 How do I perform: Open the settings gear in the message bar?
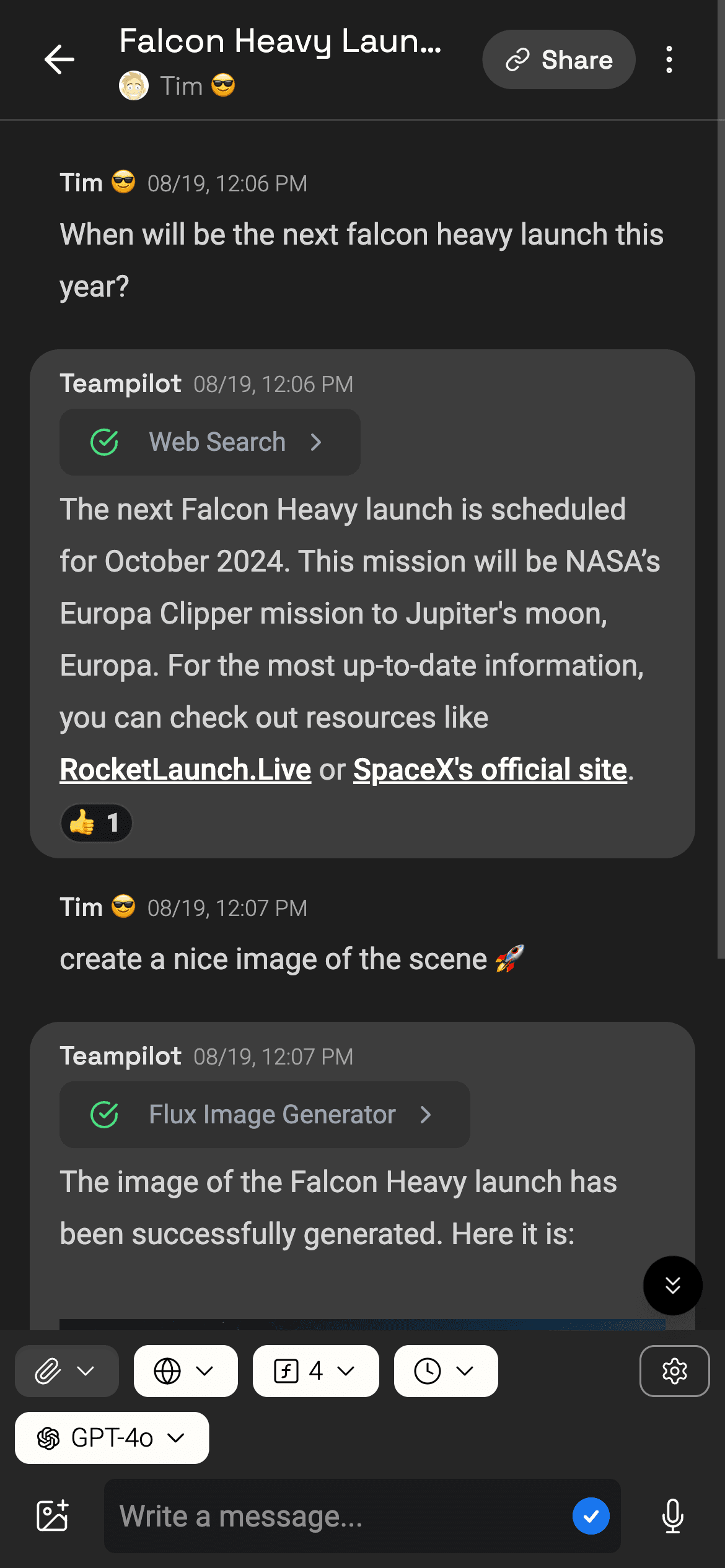674,1371
